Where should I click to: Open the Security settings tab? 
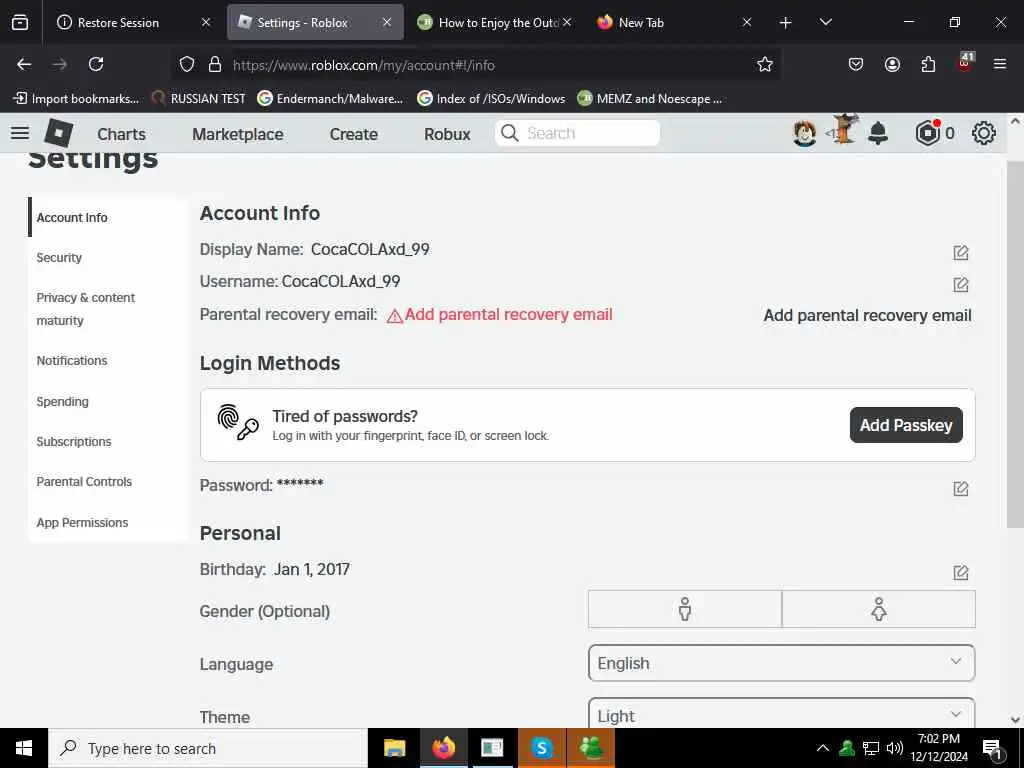(x=108, y=257)
